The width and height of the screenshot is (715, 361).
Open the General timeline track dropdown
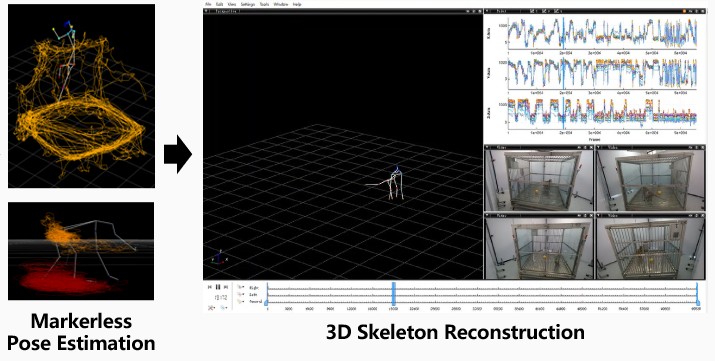tap(241, 301)
